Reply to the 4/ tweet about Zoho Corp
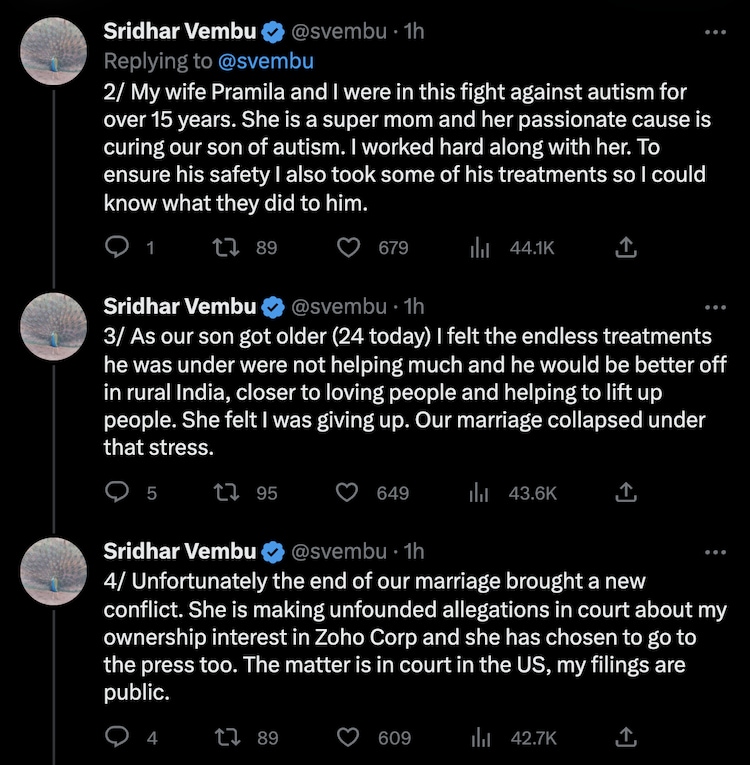This screenshot has width=750, height=765. pos(117,737)
